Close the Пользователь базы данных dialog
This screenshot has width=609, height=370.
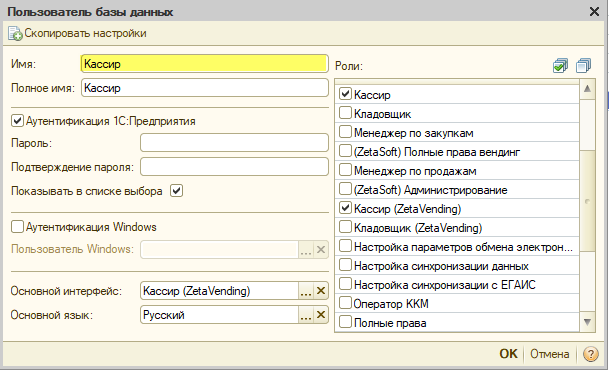(x=594, y=12)
